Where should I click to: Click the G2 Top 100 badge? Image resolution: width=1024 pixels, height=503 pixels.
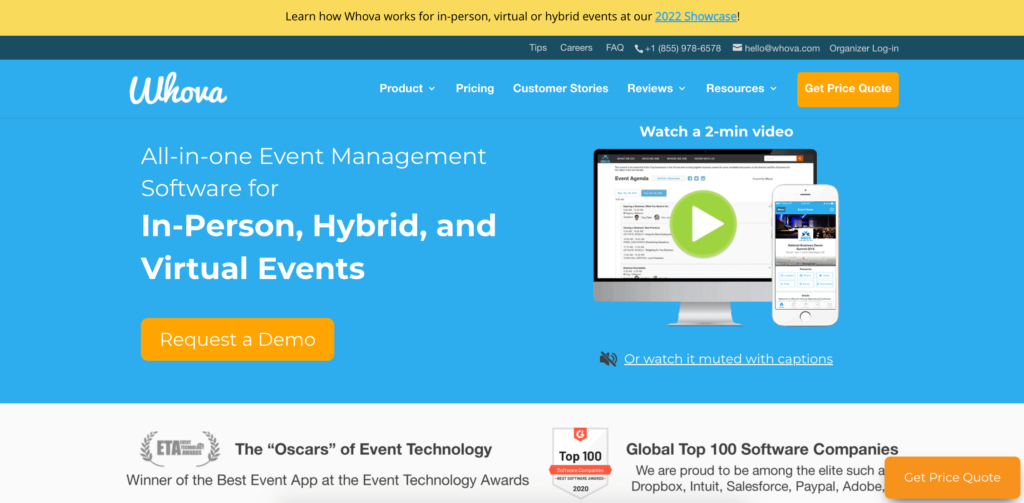(580, 461)
